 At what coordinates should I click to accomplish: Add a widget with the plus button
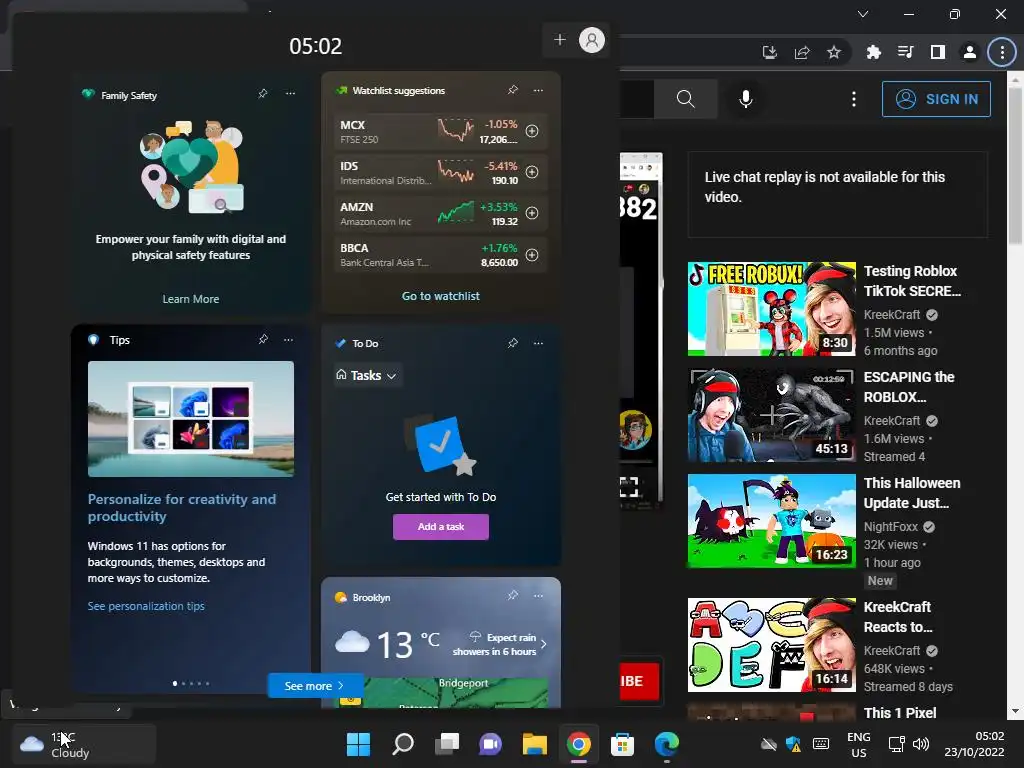[560, 40]
